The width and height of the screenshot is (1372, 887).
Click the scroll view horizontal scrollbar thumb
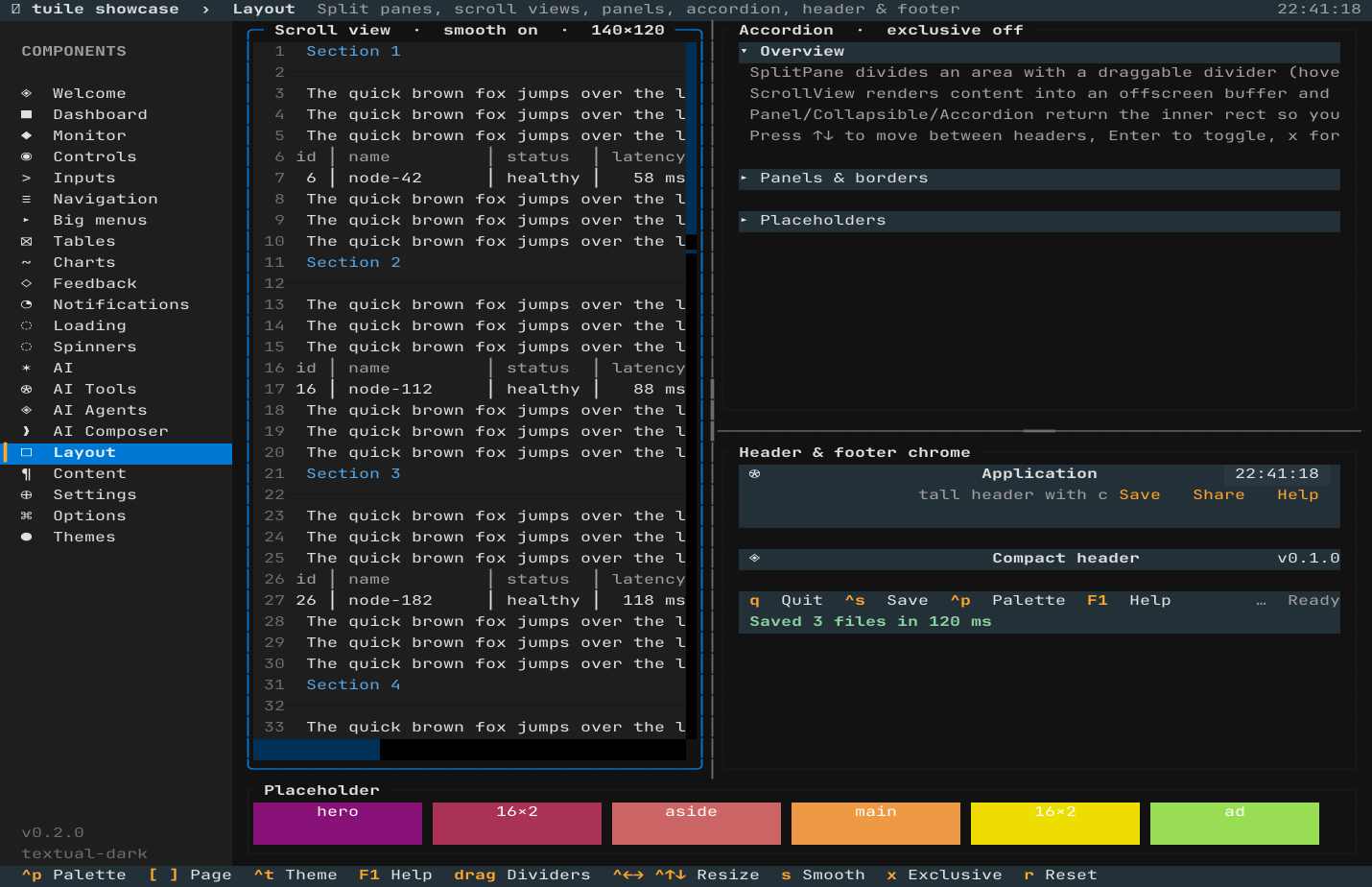point(317,750)
